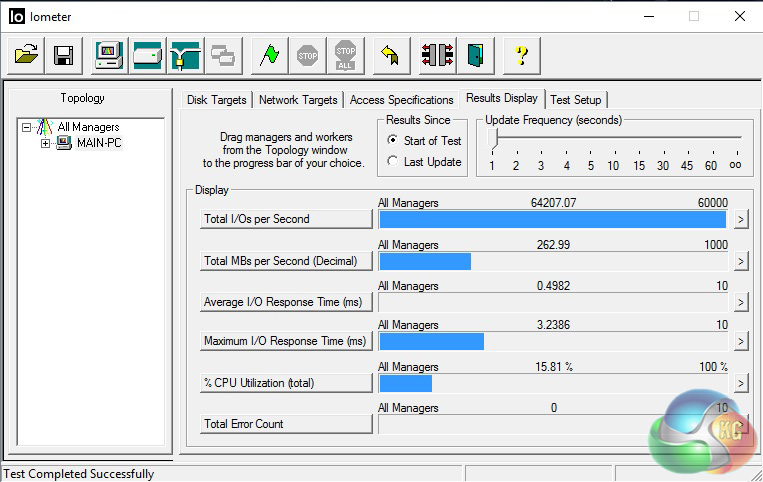Open arrow next to Total I/Os per Second bar
Viewport: 763px width, 482px height.
click(740, 220)
